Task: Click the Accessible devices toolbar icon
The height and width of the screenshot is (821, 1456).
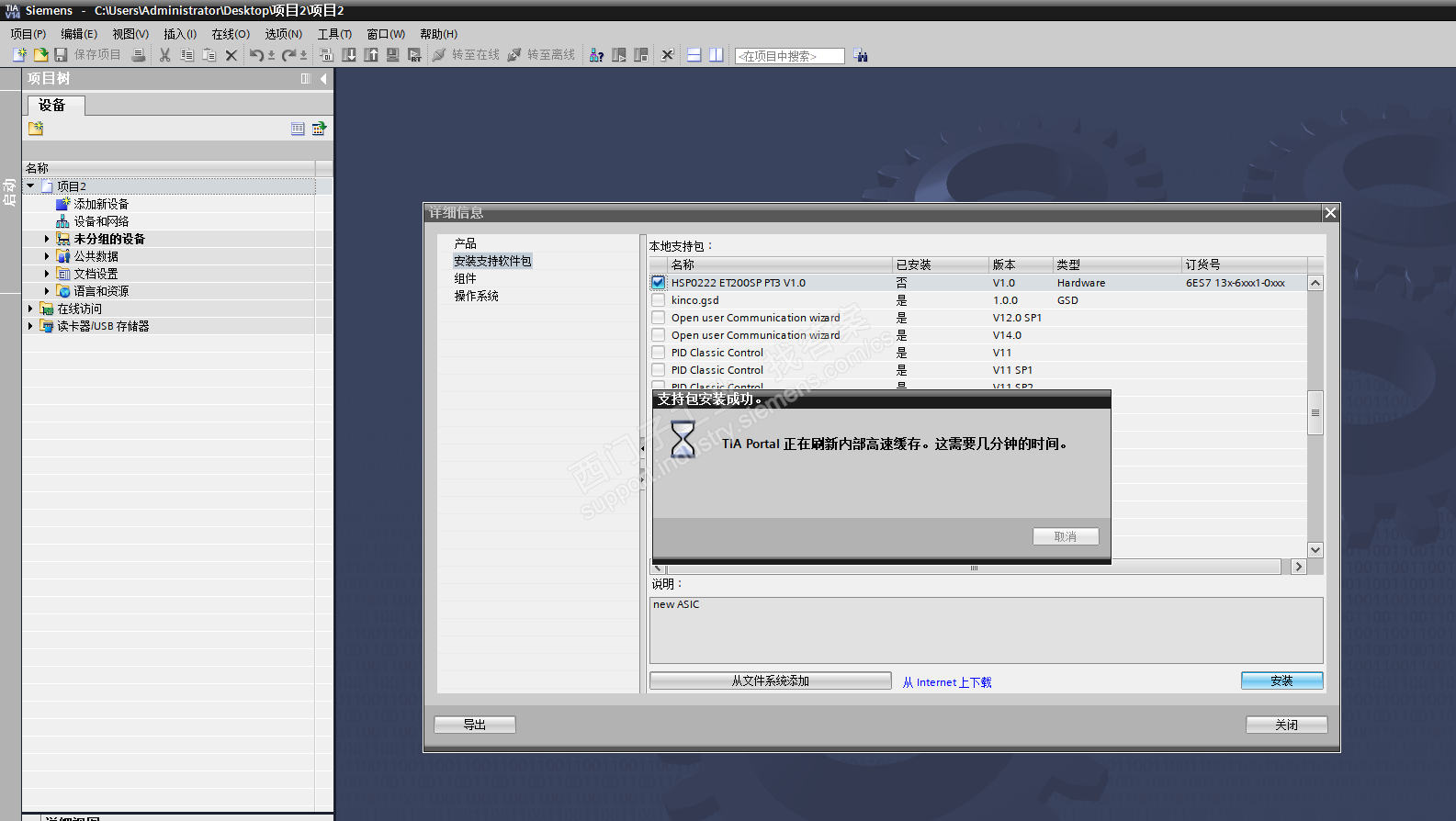Action: coord(597,55)
